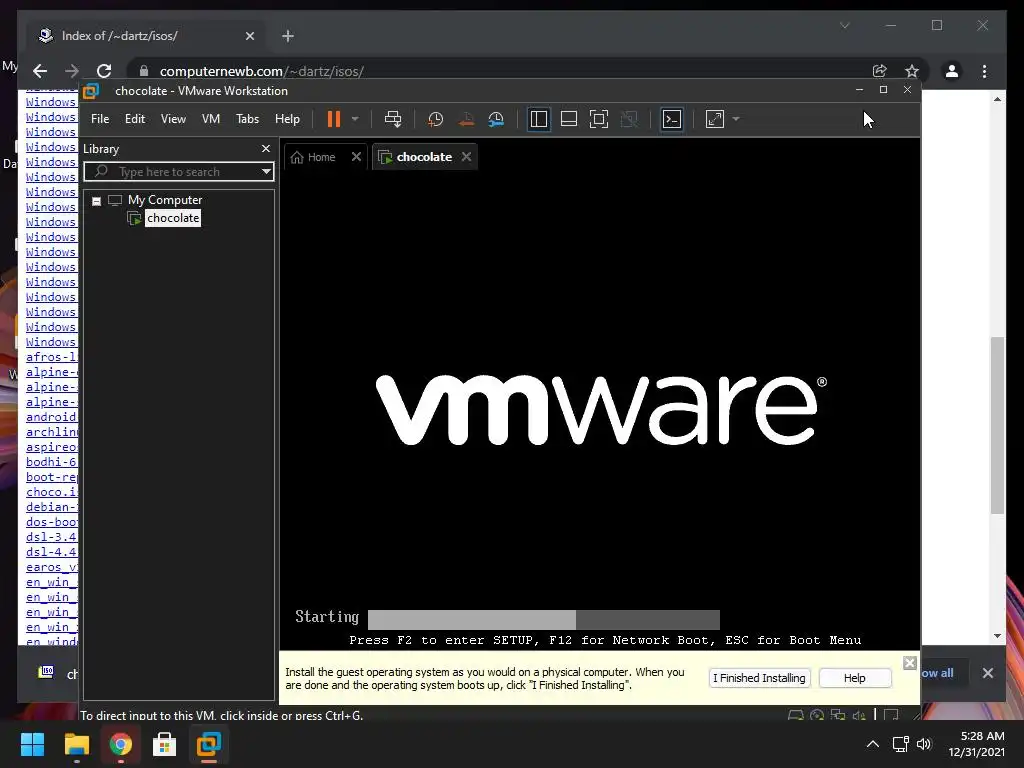Toggle the library sidebar view

pos(539,119)
